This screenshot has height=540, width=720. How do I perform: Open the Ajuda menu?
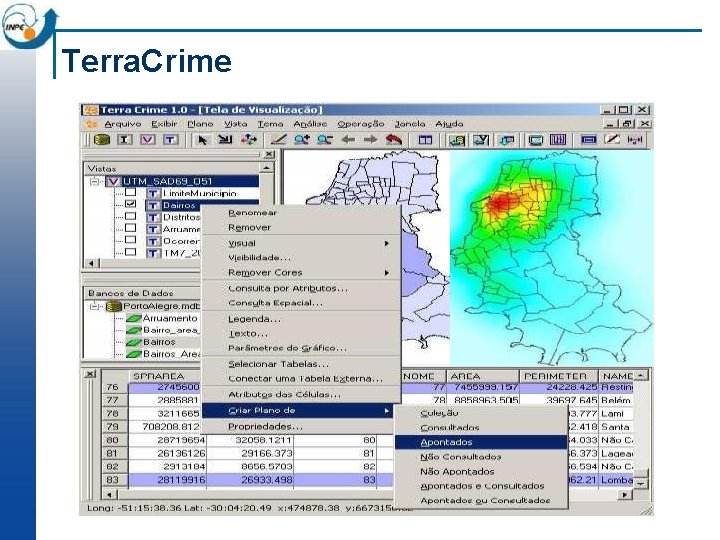click(449, 124)
